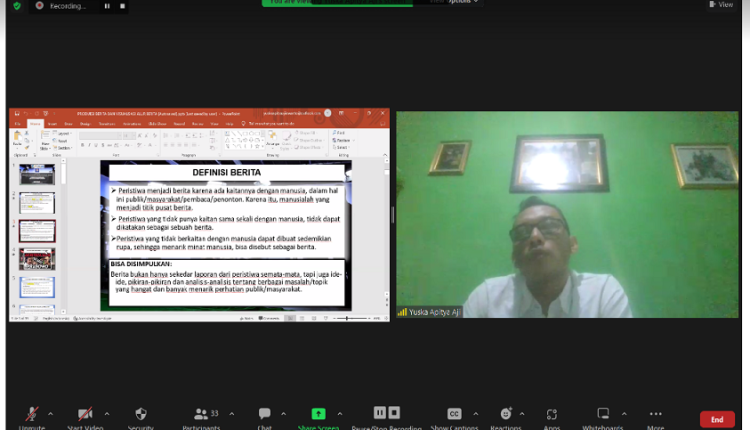This screenshot has height=430, width=750.
Task: Toggle Show Captions CC button
Action: [454, 418]
